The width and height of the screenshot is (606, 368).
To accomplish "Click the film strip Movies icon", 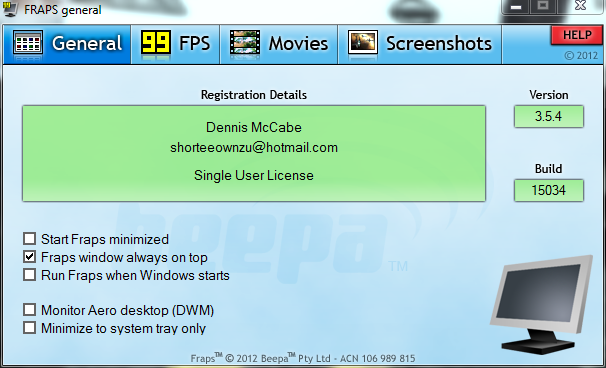I will point(245,42).
